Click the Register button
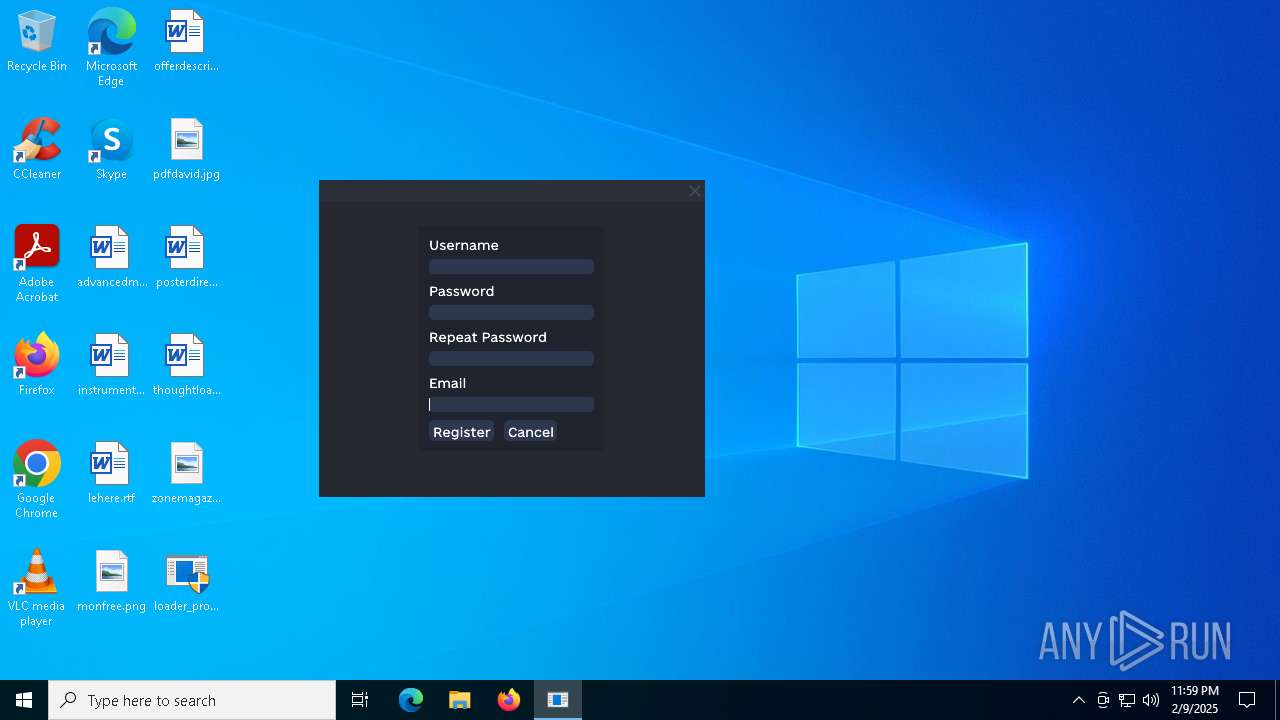The height and width of the screenshot is (720, 1280). 461,432
